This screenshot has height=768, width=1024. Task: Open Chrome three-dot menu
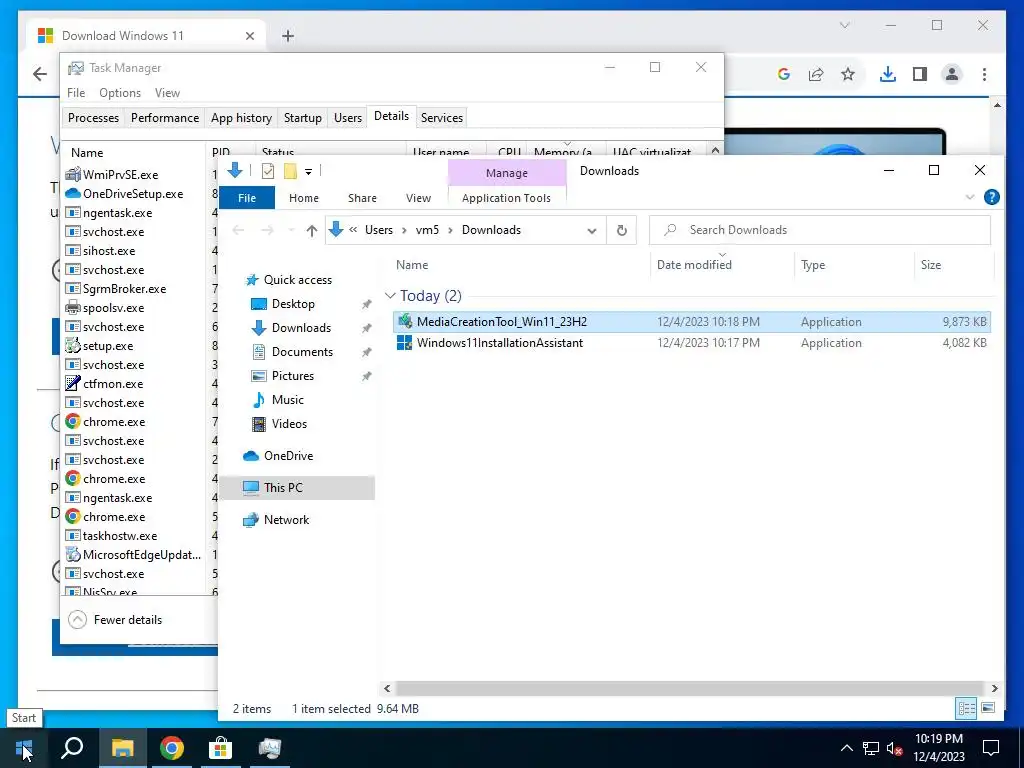click(984, 74)
